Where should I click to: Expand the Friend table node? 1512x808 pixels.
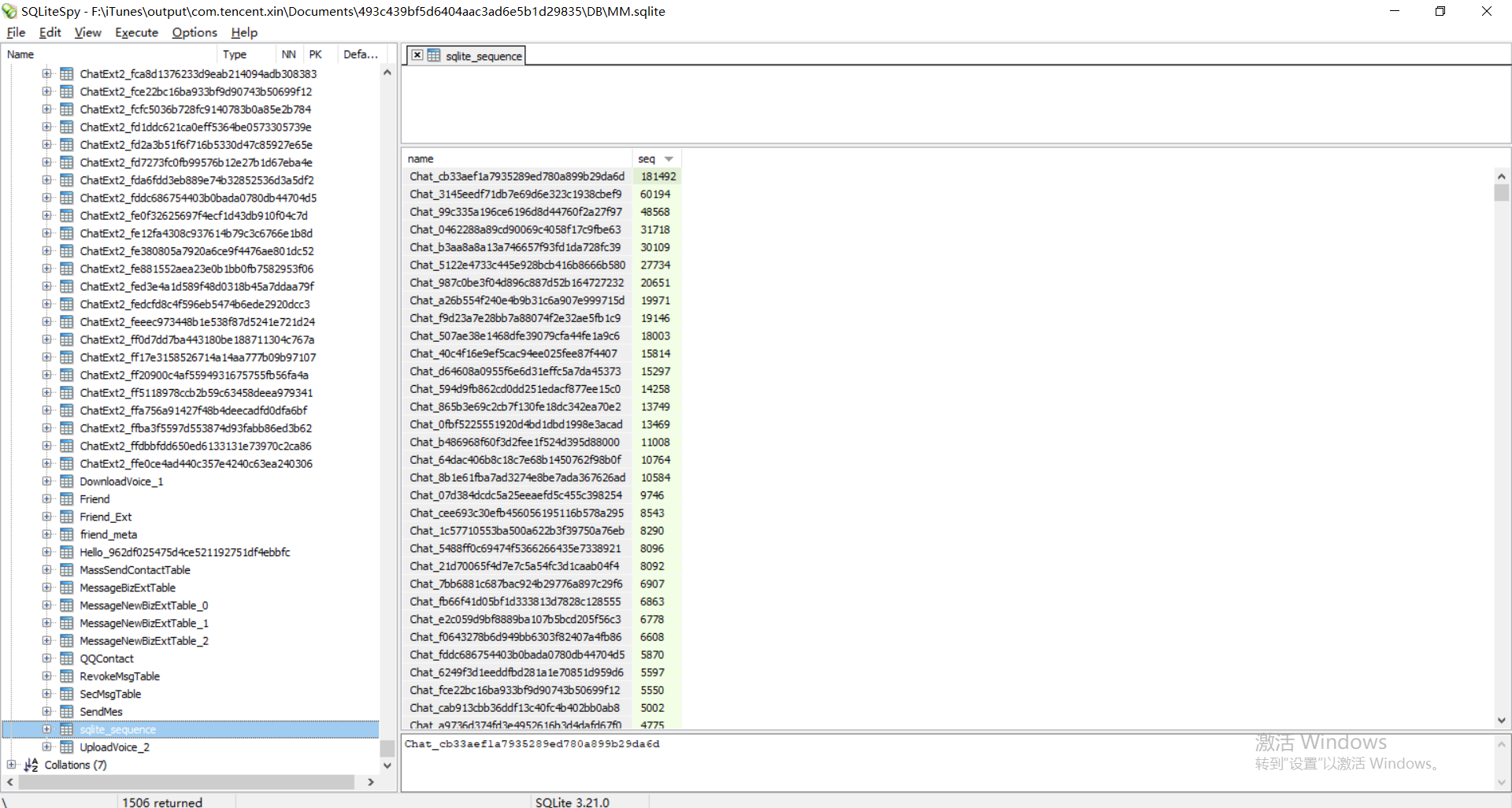pos(47,499)
